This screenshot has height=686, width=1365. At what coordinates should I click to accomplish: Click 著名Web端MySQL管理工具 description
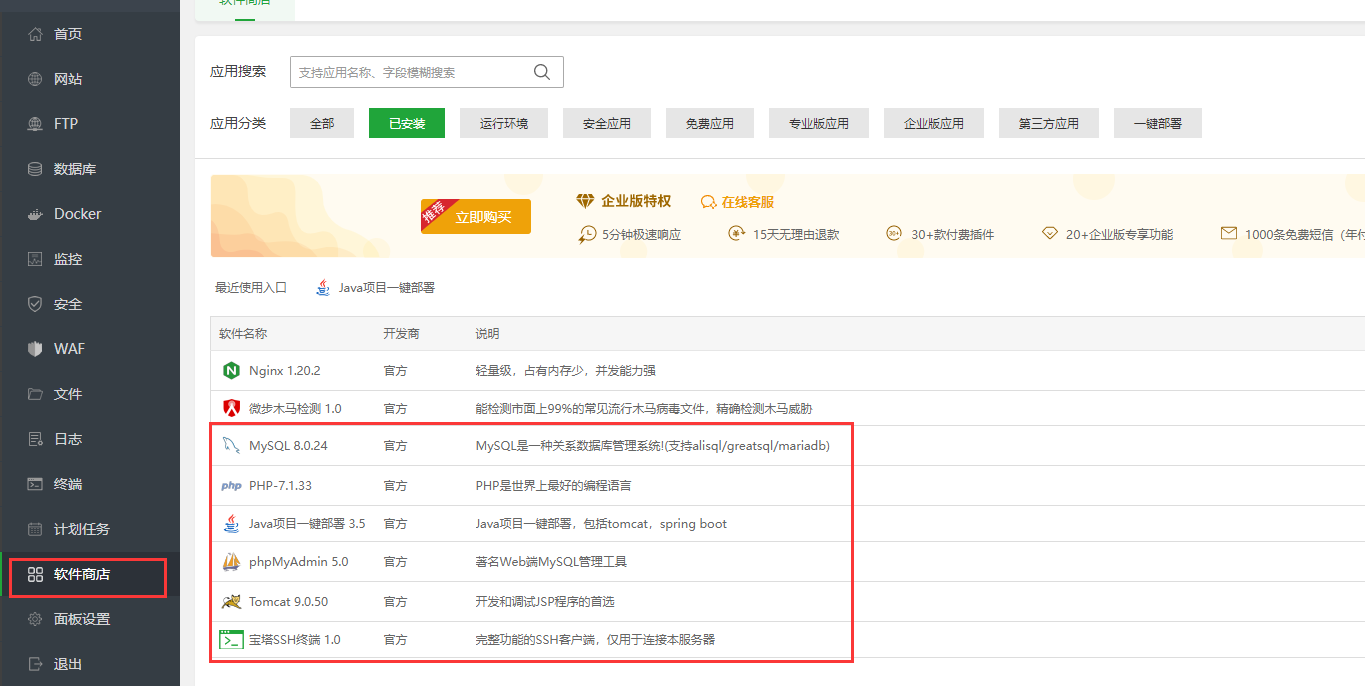[x=551, y=562]
